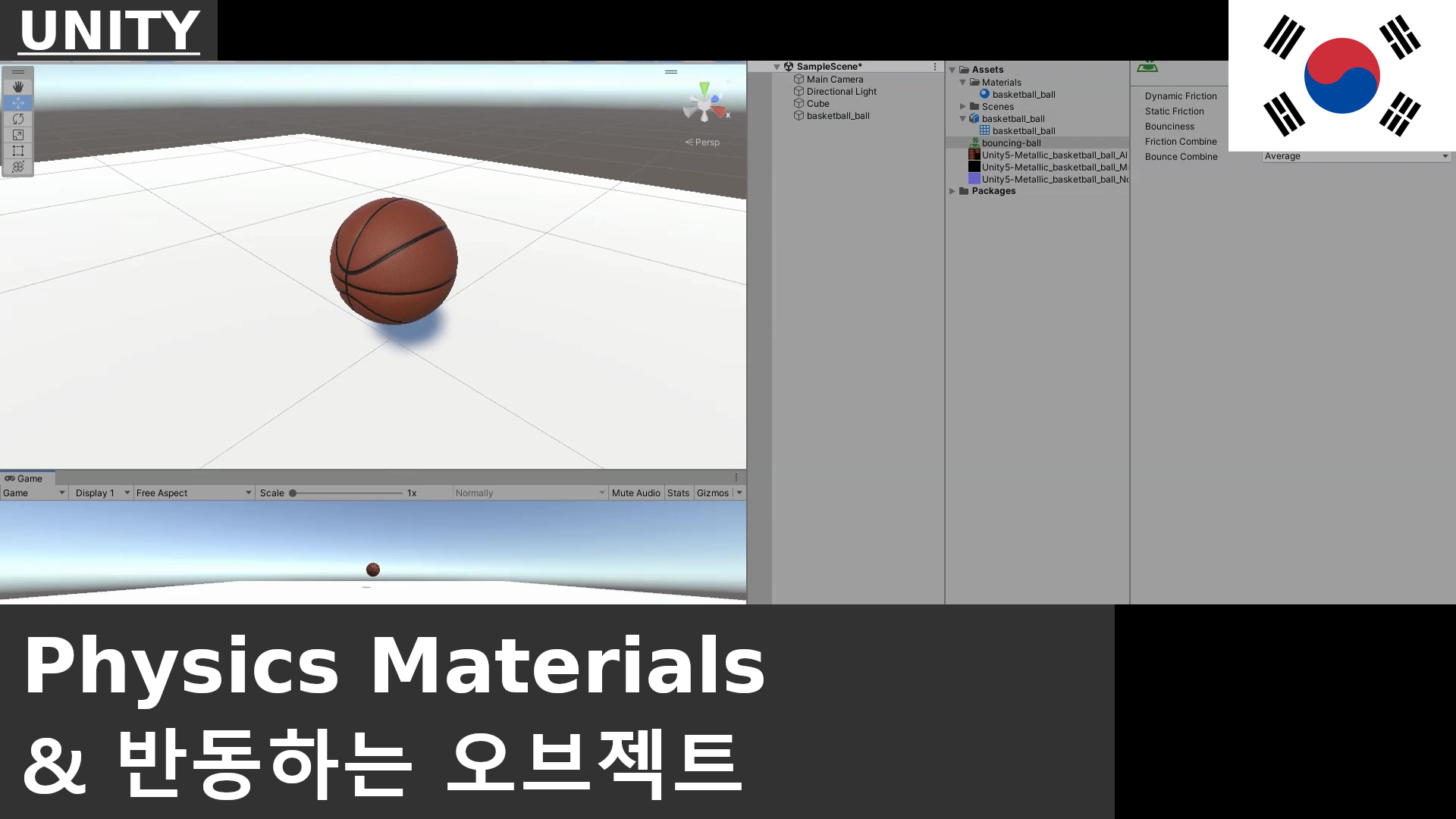The height and width of the screenshot is (819, 1456).
Task: Select Unity5-Metallic_basketball_ball_Al texture
Action: coord(1054,155)
